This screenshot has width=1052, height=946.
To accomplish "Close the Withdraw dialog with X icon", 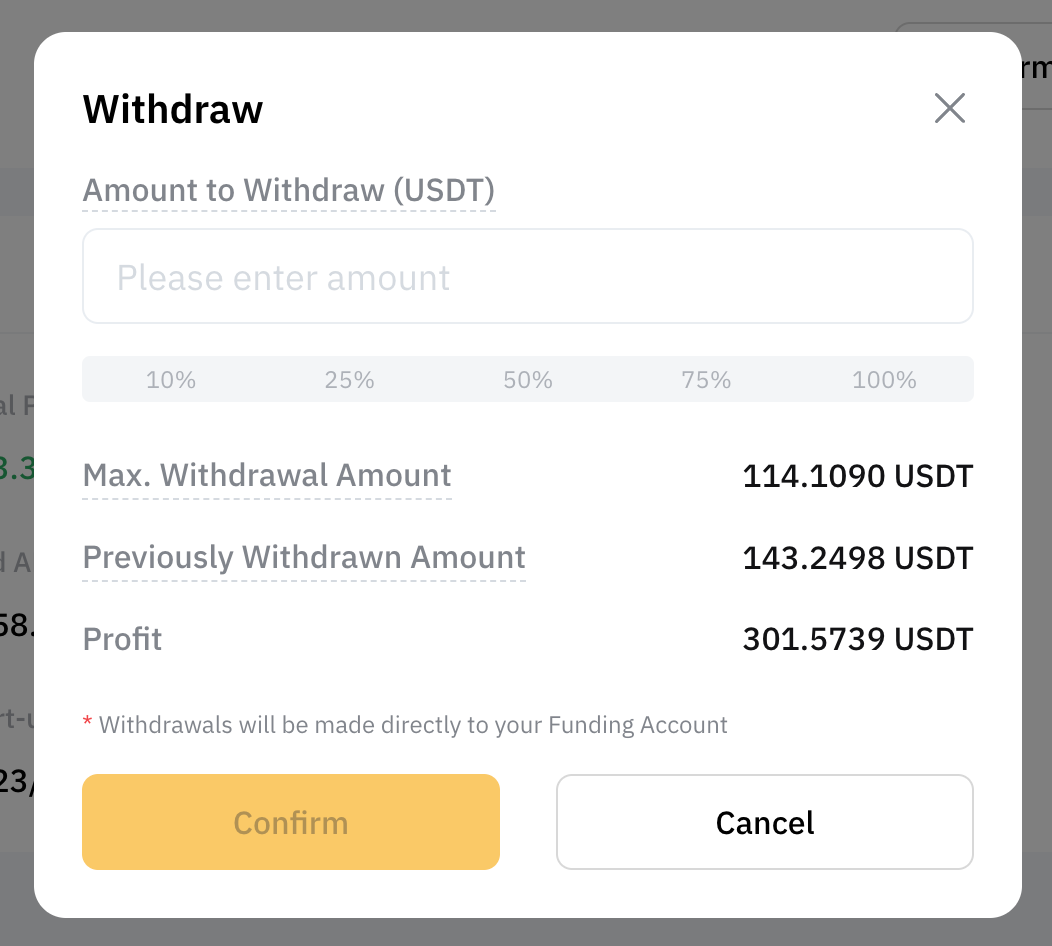I will click(x=949, y=108).
